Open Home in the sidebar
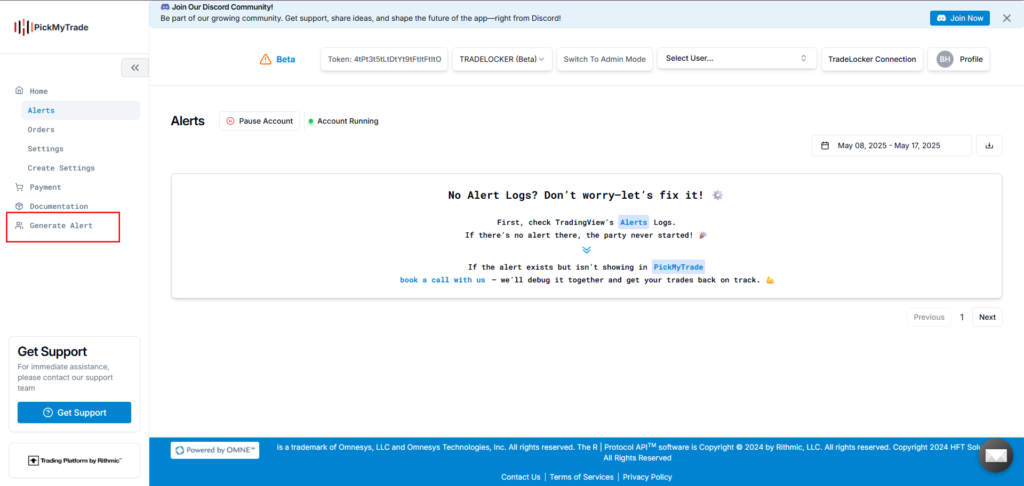The image size is (1024, 486). point(39,91)
